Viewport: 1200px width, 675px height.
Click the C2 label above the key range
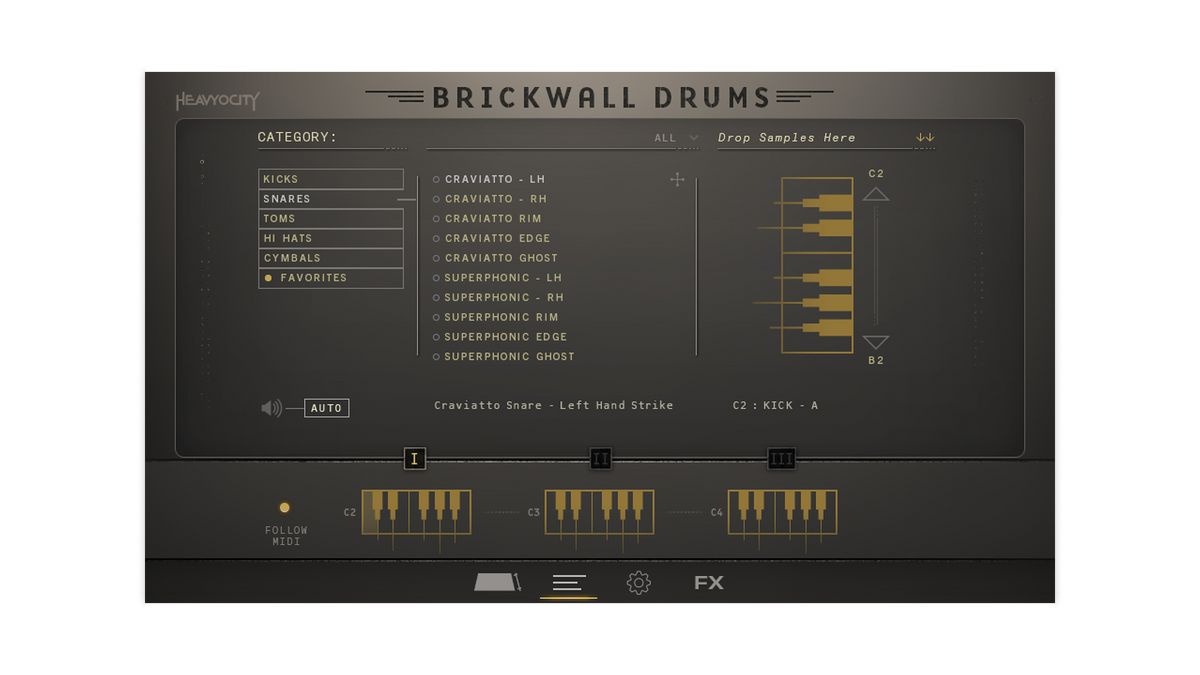[x=876, y=174]
